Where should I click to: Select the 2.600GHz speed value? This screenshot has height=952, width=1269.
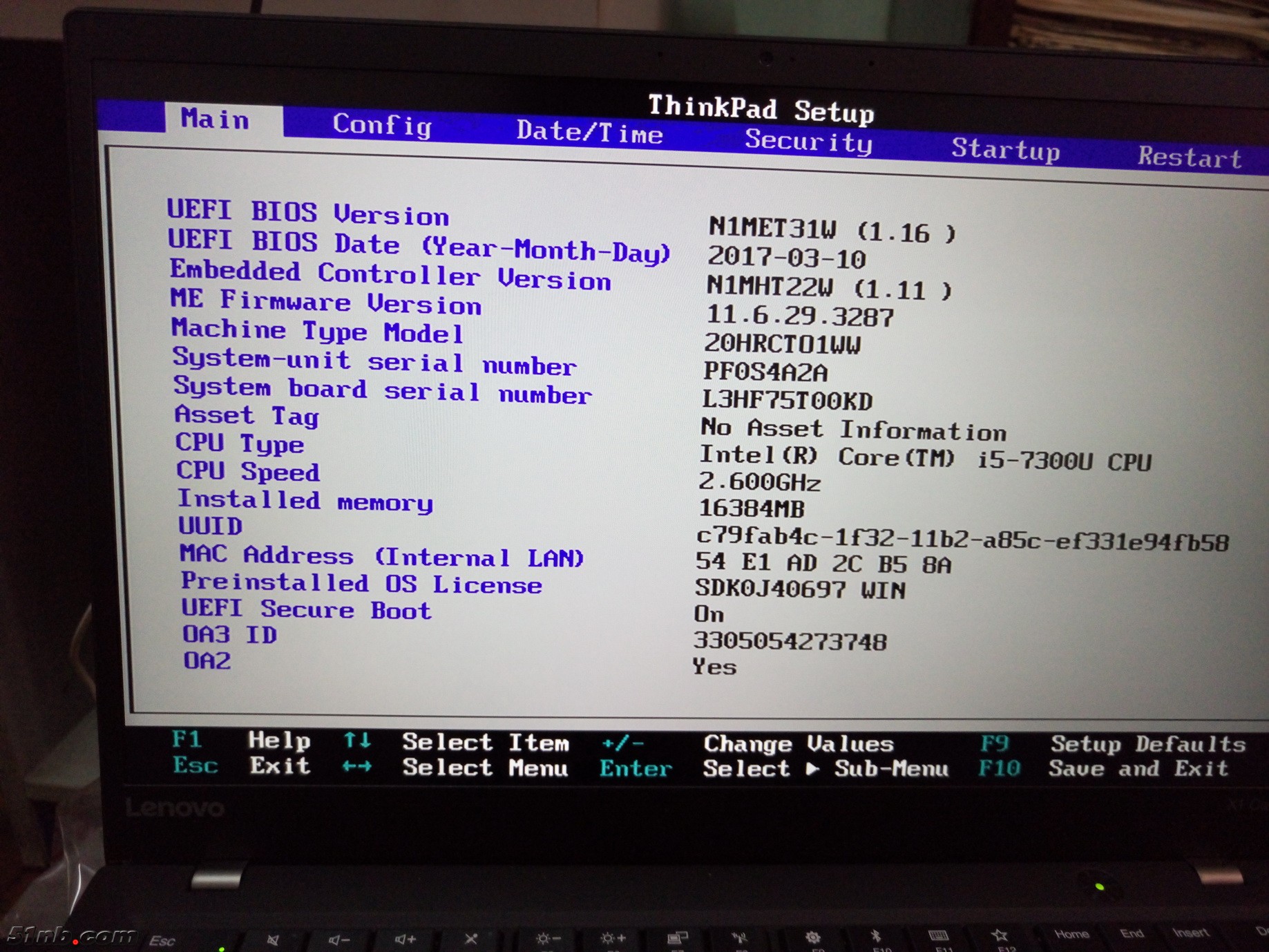[x=759, y=482]
